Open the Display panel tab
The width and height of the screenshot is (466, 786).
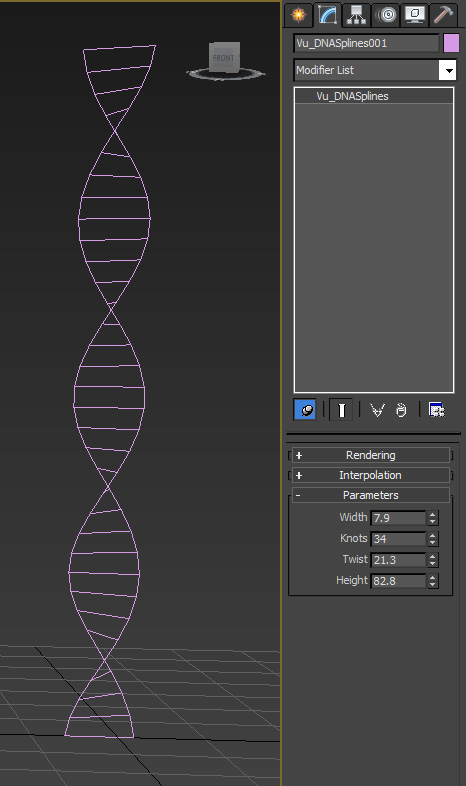coord(415,15)
